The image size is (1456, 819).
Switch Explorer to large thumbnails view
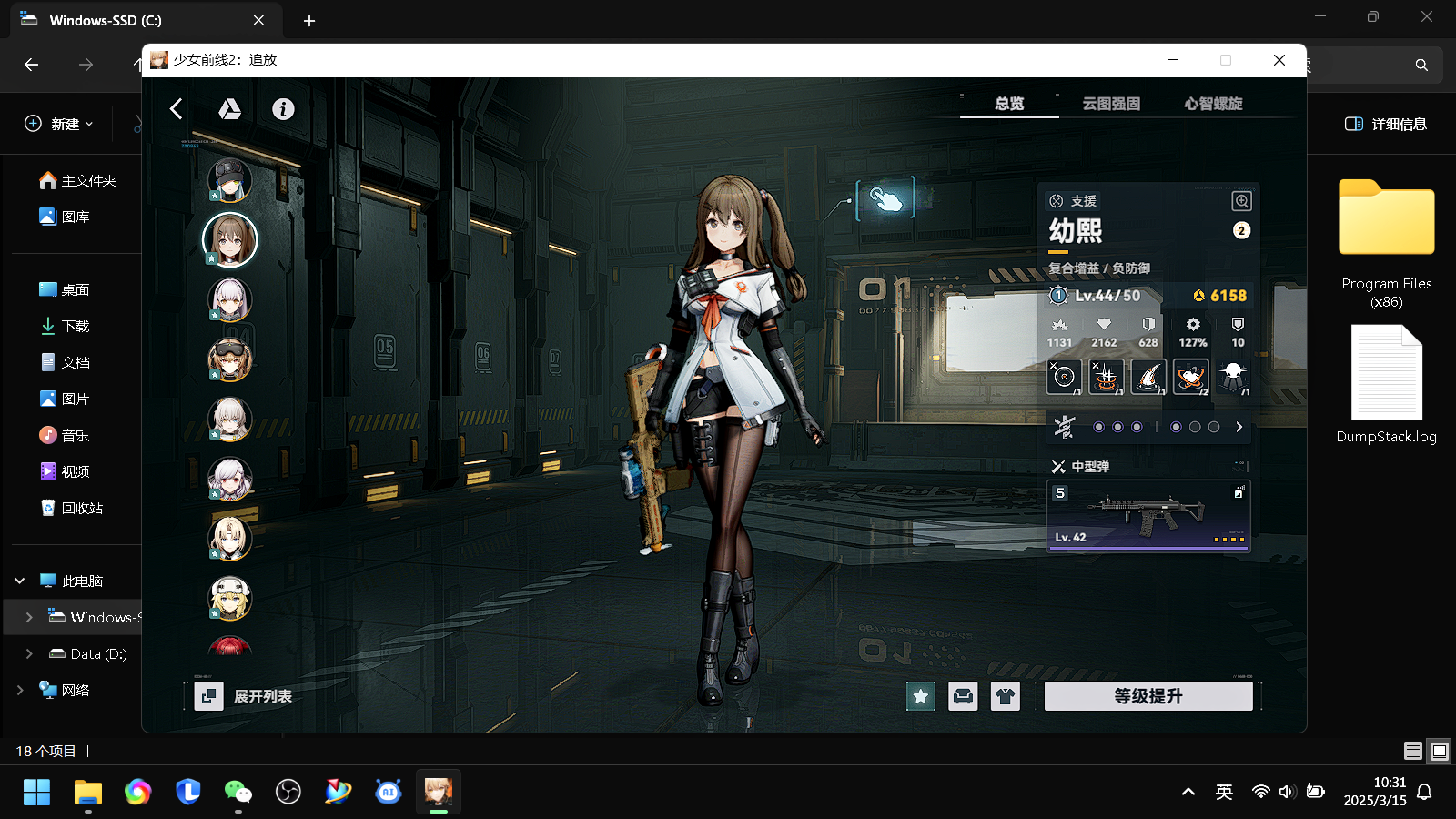tap(1440, 751)
